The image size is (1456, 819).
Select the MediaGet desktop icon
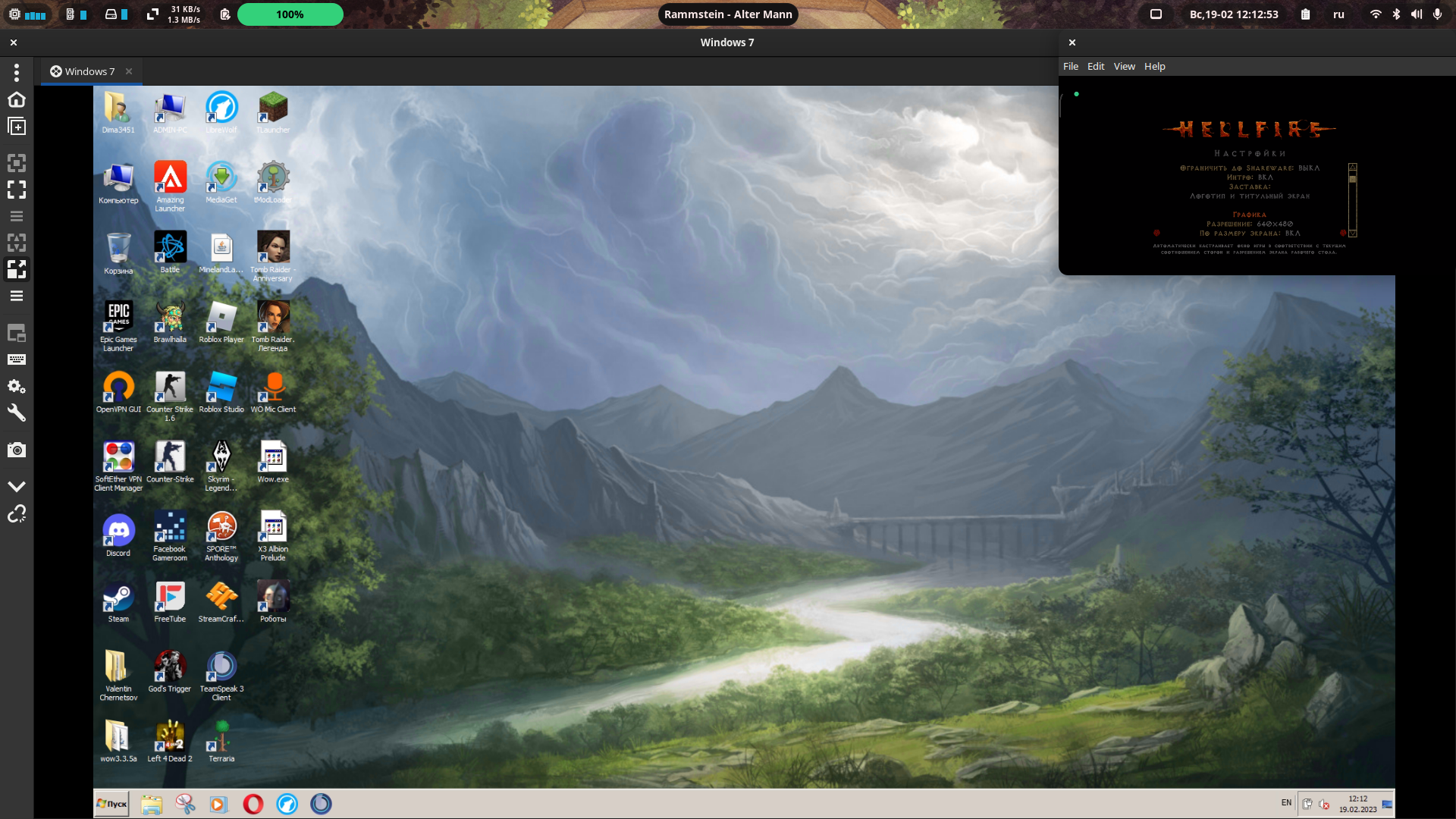[221, 182]
